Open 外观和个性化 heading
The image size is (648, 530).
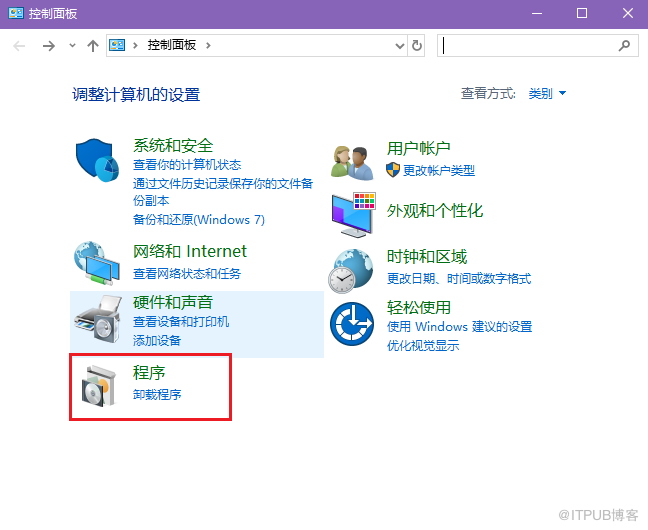[435, 211]
